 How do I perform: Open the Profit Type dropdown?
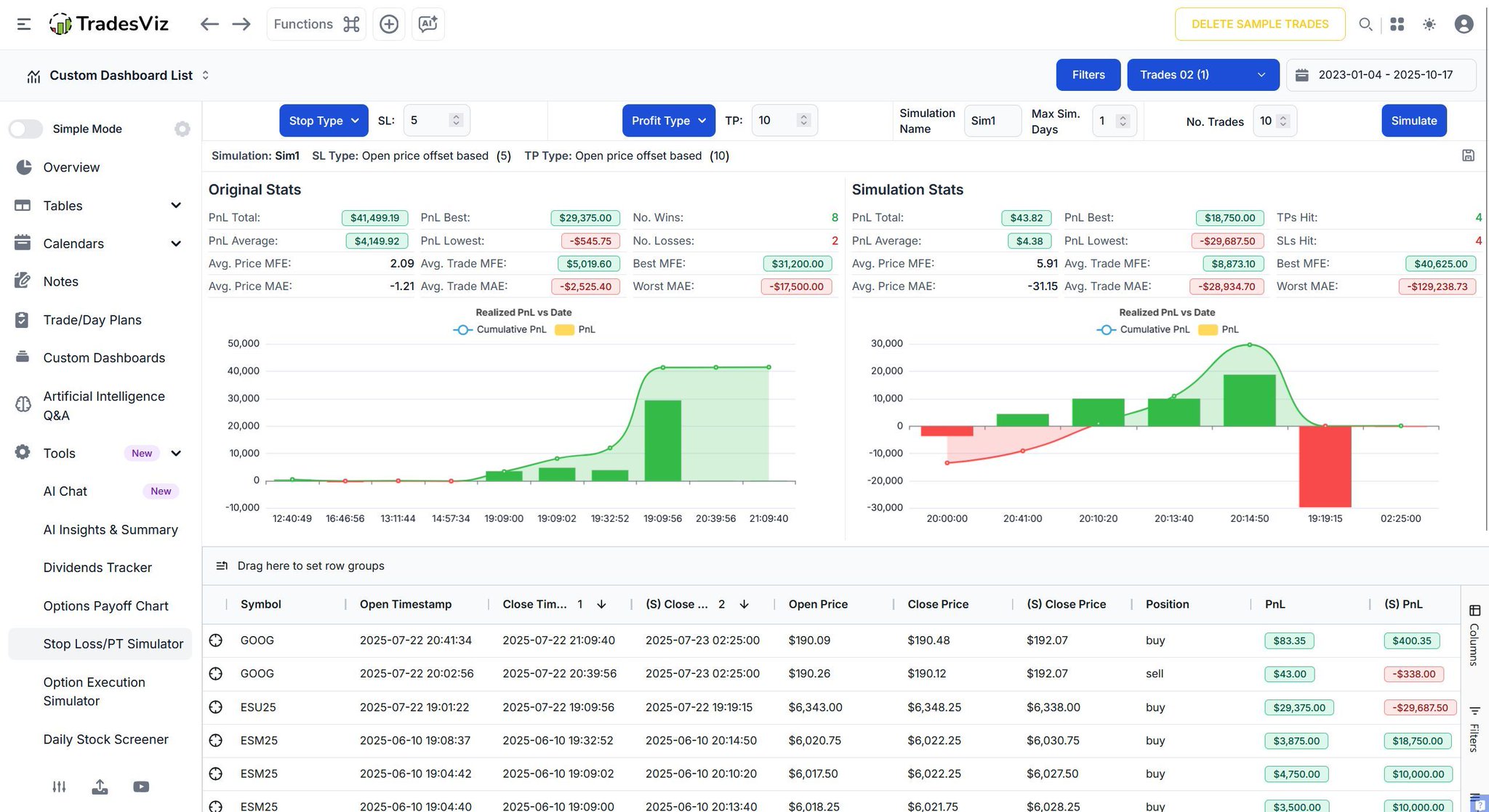click(668, 121)
